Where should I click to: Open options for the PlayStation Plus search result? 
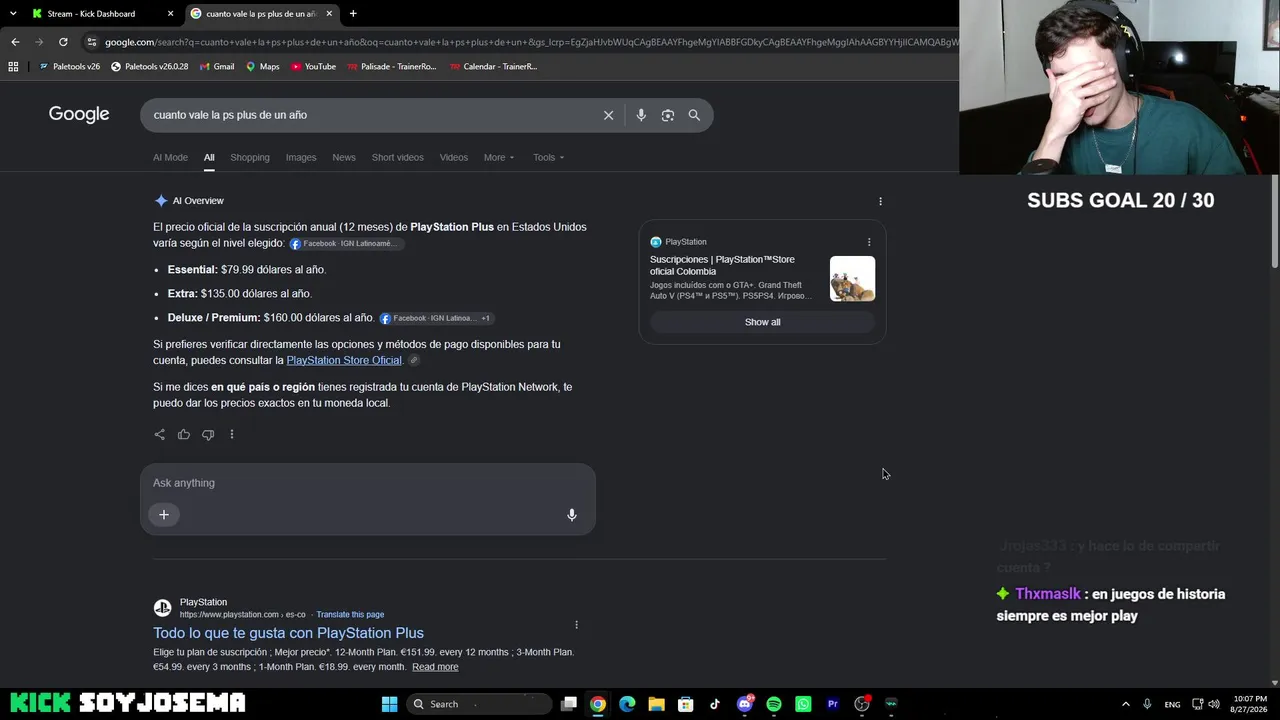tap(576, 625)
